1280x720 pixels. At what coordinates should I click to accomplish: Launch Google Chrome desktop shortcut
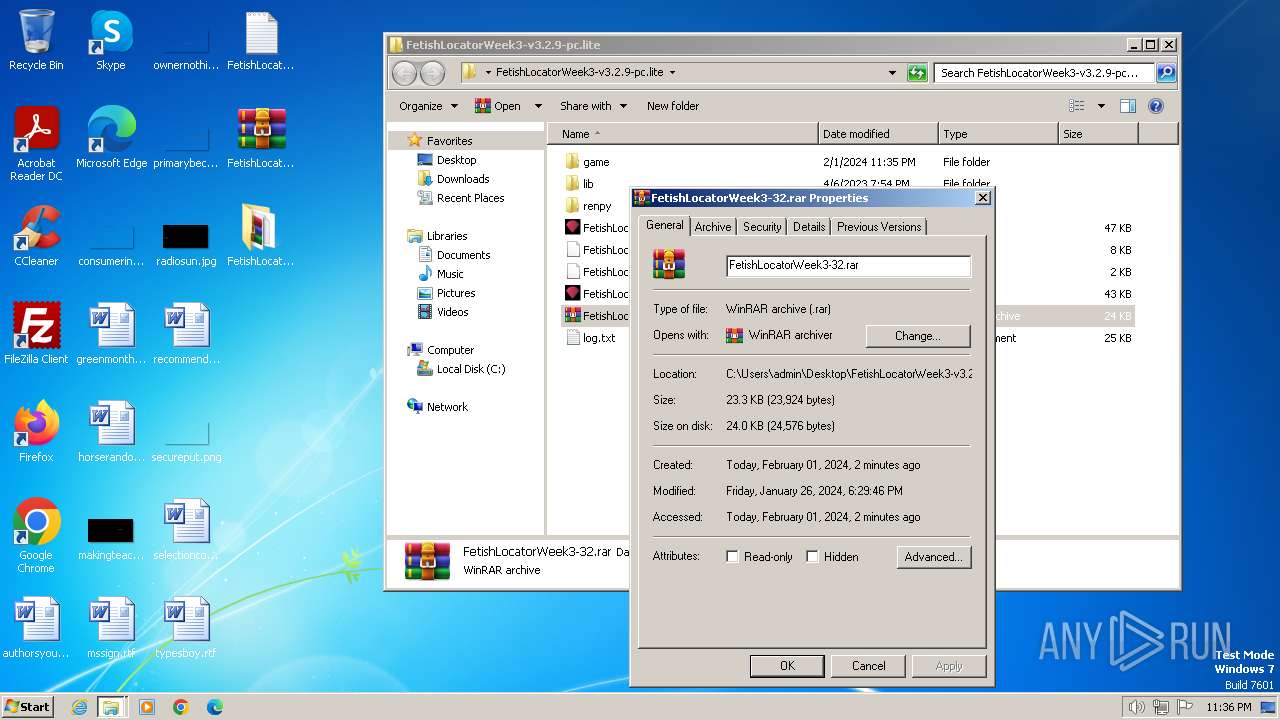click(36, 536)
